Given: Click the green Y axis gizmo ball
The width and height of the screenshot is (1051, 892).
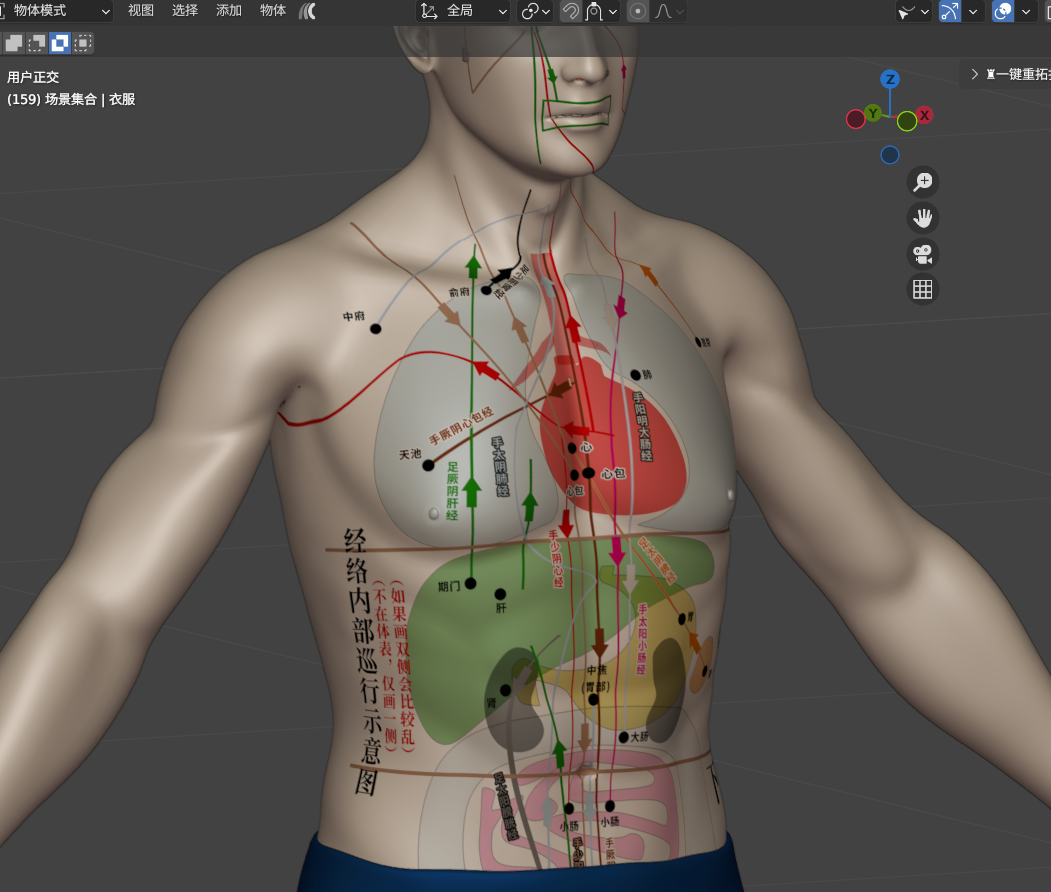Looking at the screenshot, I should pyautogui.click(x=873, y=113).
